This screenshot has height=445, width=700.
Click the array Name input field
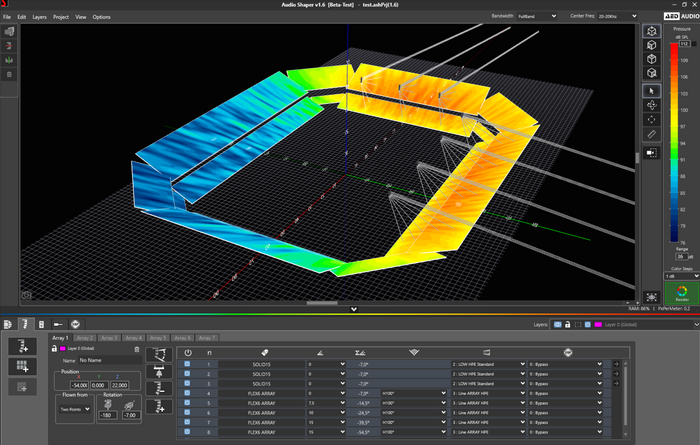click(x=110, y=360)
